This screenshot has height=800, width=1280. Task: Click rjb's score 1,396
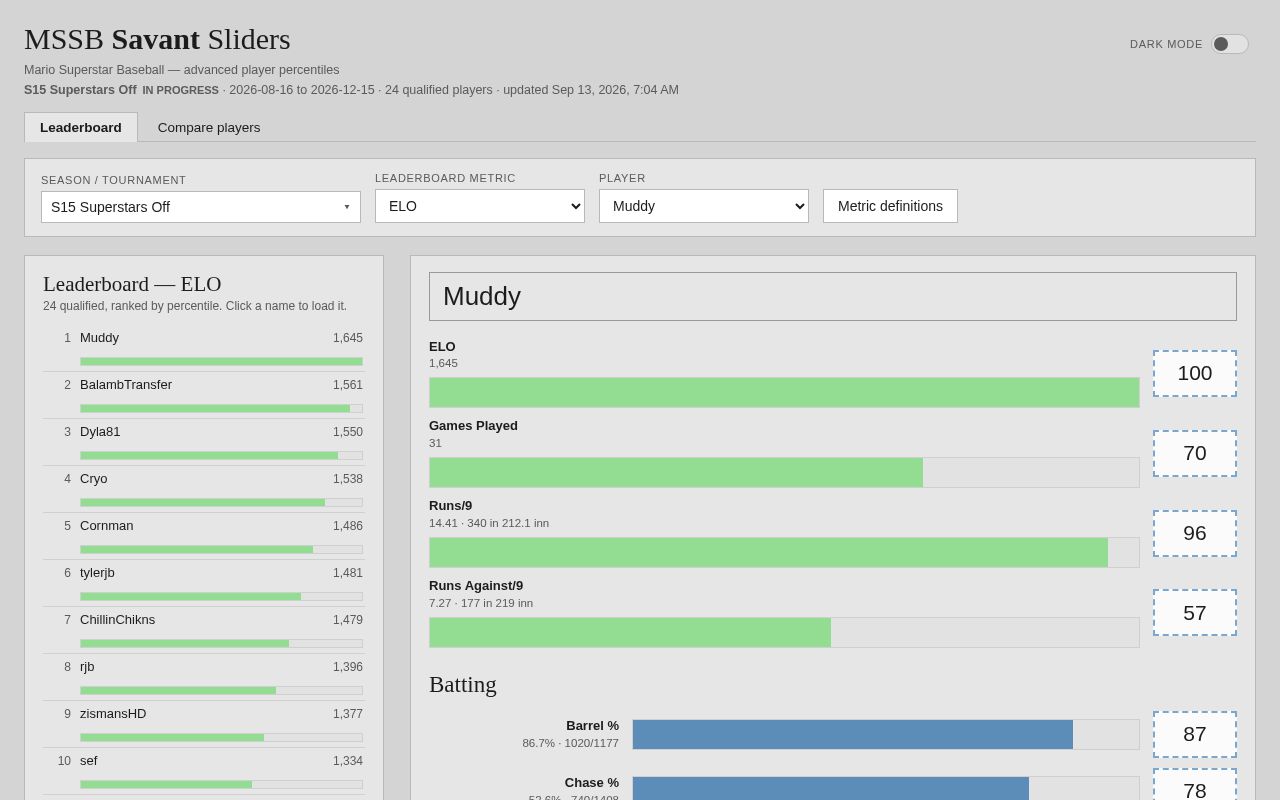point(348,667)
